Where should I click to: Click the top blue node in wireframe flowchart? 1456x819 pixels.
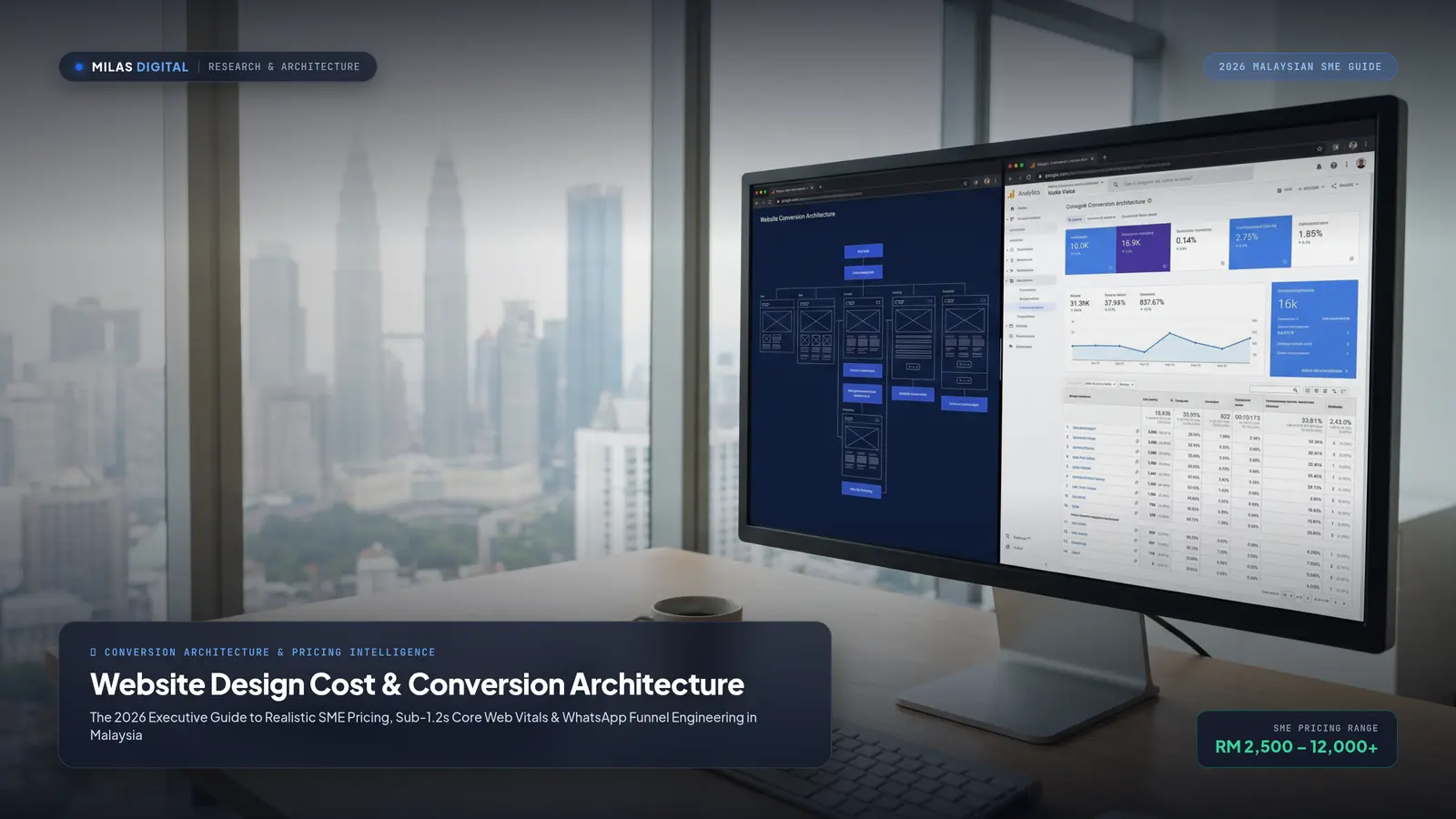pos(864,251)
